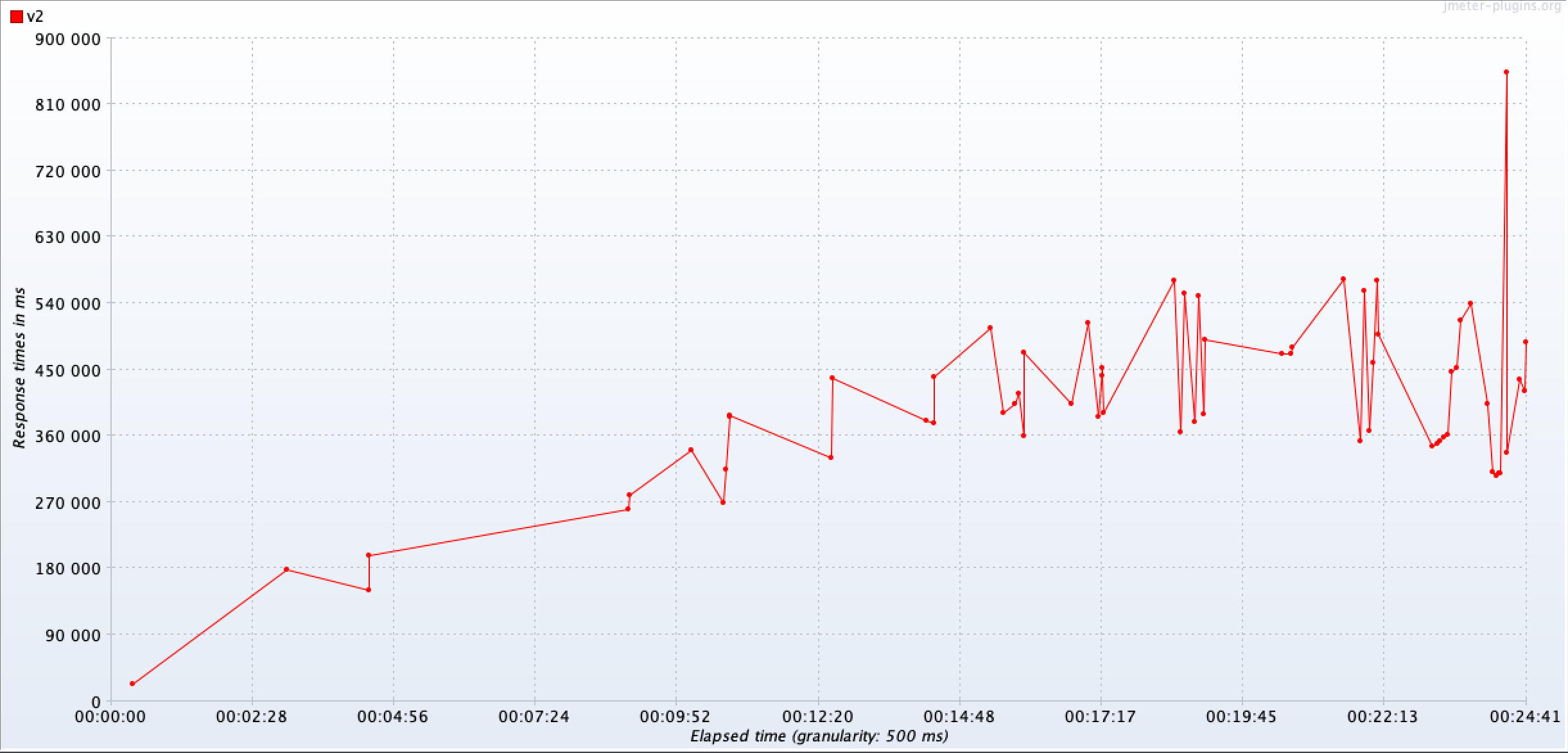
Task: Click the 00:12:20 x-axis tick label
Action: [817, 716]
